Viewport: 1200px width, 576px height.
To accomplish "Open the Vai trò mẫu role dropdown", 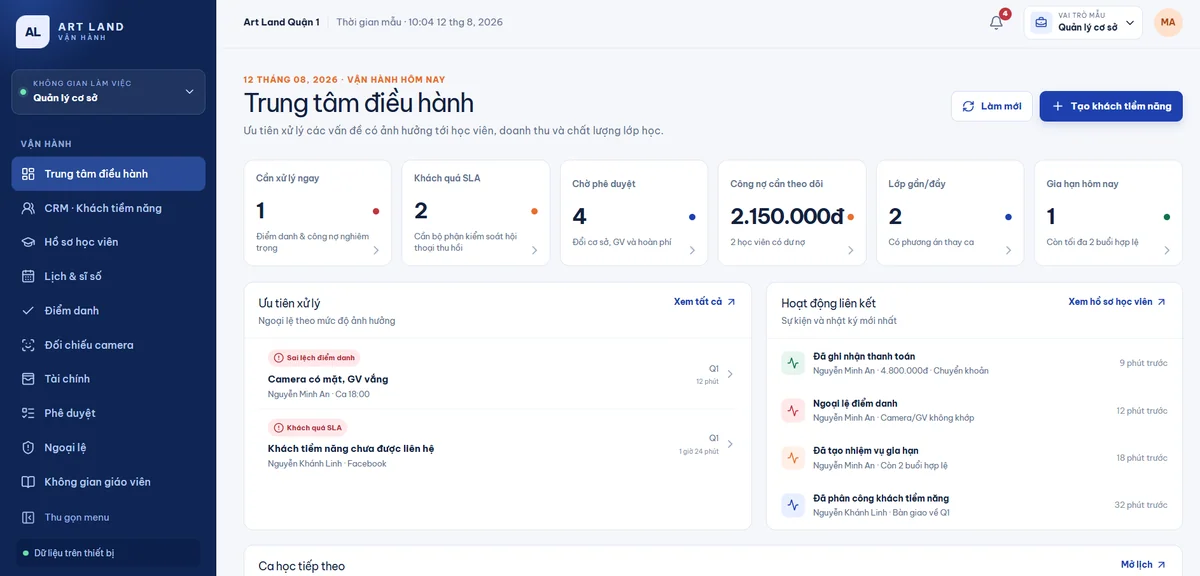I will [1083, 22].
